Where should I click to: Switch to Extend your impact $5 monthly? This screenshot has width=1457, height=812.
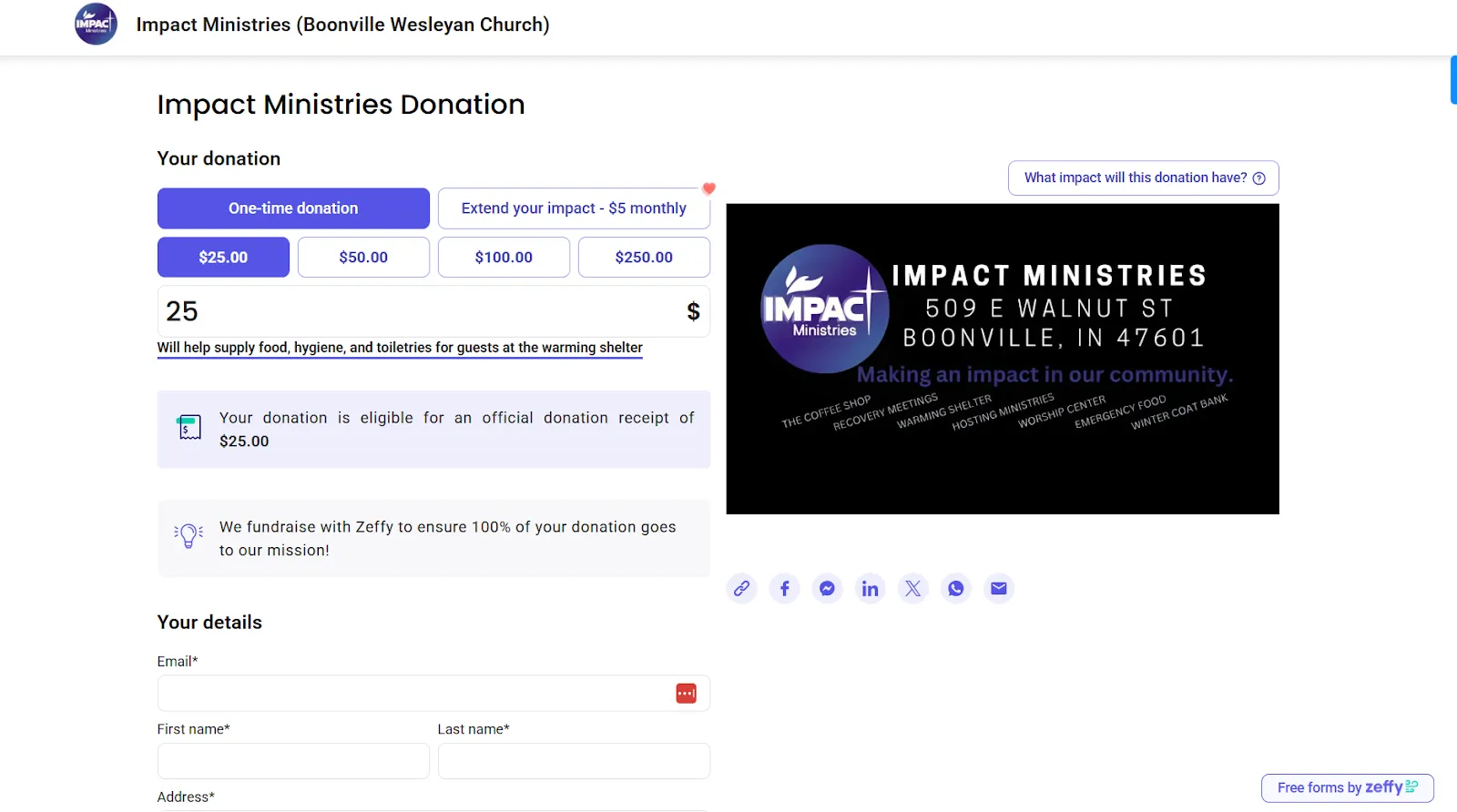[x=574, y=208]
